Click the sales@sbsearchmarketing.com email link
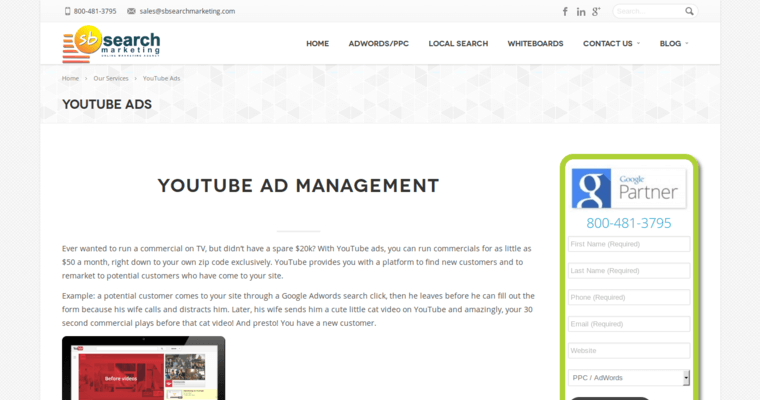This screenshot has width=760, height=400. point(187,11)
